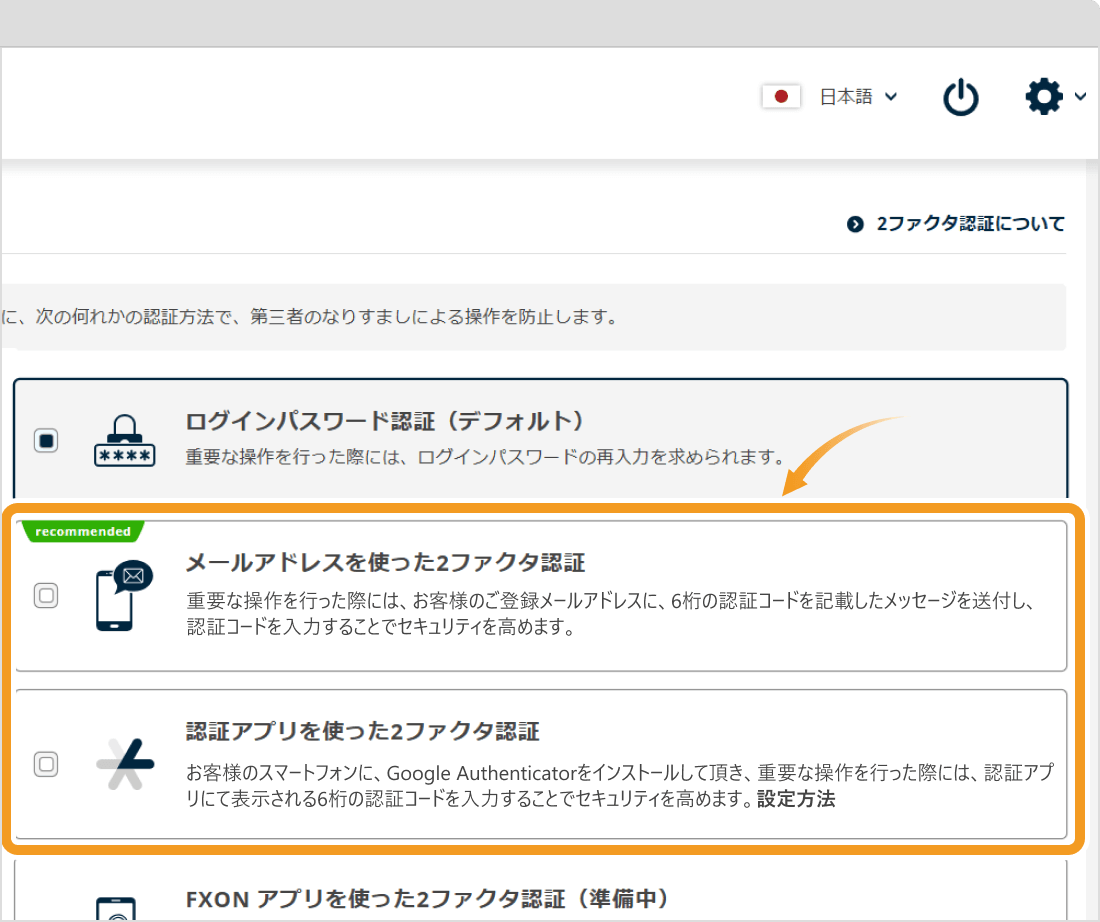This screenshot has height=922, width=1100.
Task: Expand the chevron next to the gear
Action: pos(1080,96)
